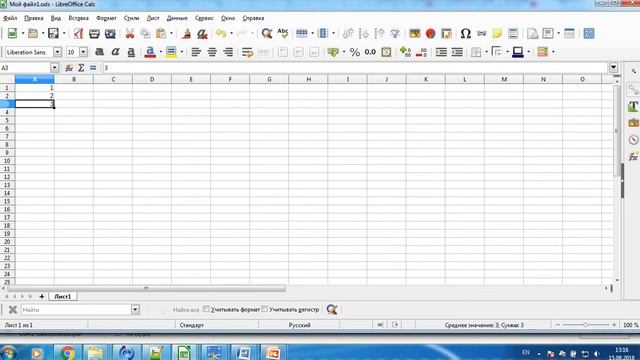The width and height of the screenshot is (640, 360).
Task: Enable 'Учитывать регистр' checkbox
Action: tap(264, 309)
